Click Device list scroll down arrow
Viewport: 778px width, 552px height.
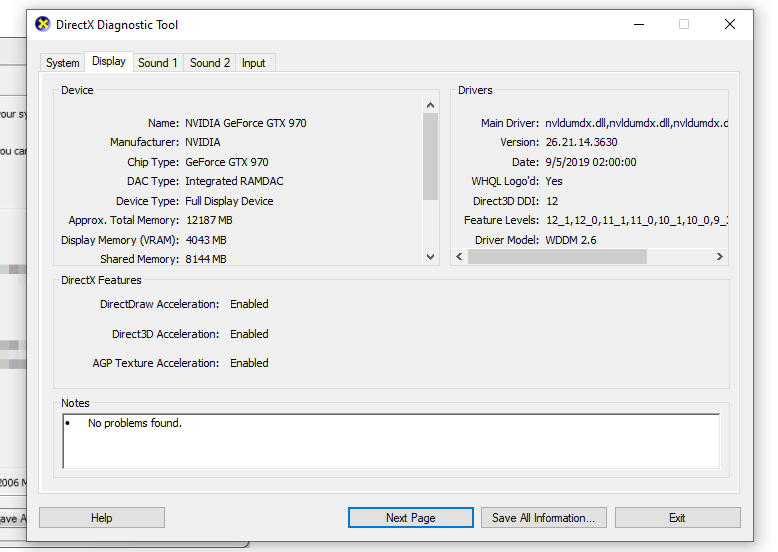[431, 257]
